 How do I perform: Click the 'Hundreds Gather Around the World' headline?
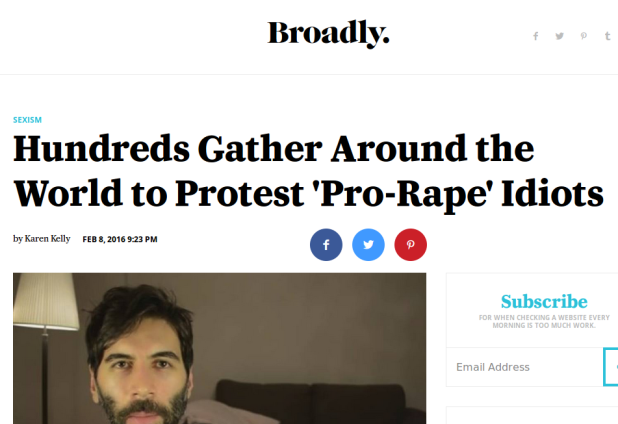click(x=308, y=171)
